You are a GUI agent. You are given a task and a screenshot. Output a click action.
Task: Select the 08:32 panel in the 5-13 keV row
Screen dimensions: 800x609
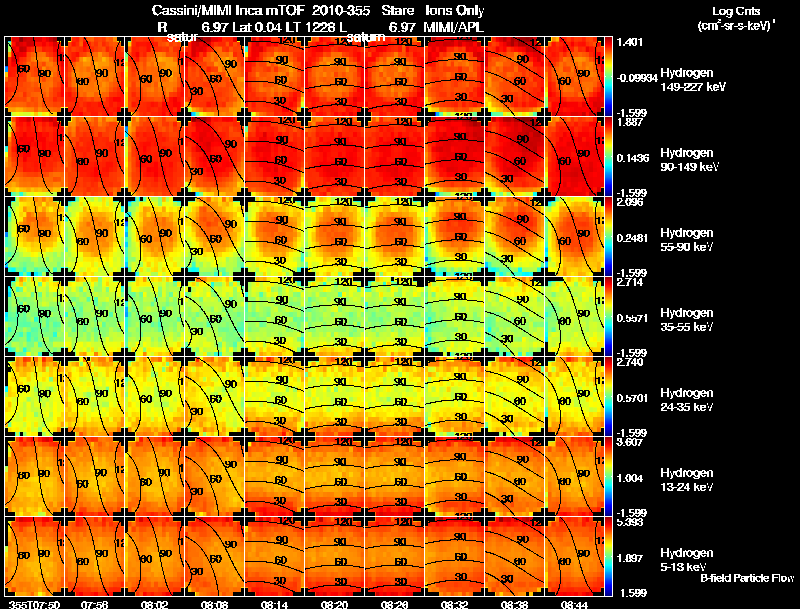click(x=455, y=557)
